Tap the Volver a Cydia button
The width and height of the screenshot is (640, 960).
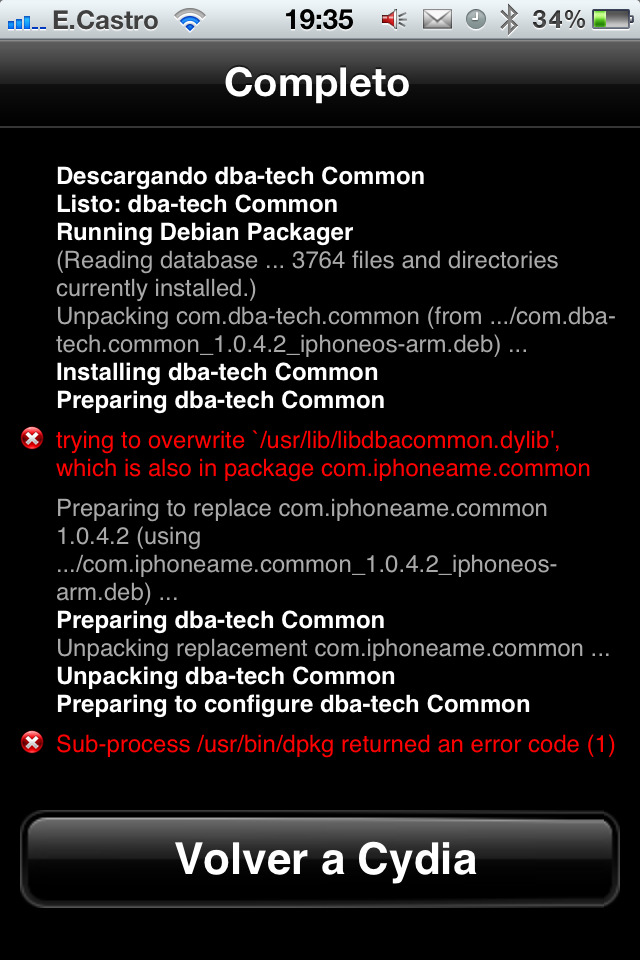coord(320,858)
